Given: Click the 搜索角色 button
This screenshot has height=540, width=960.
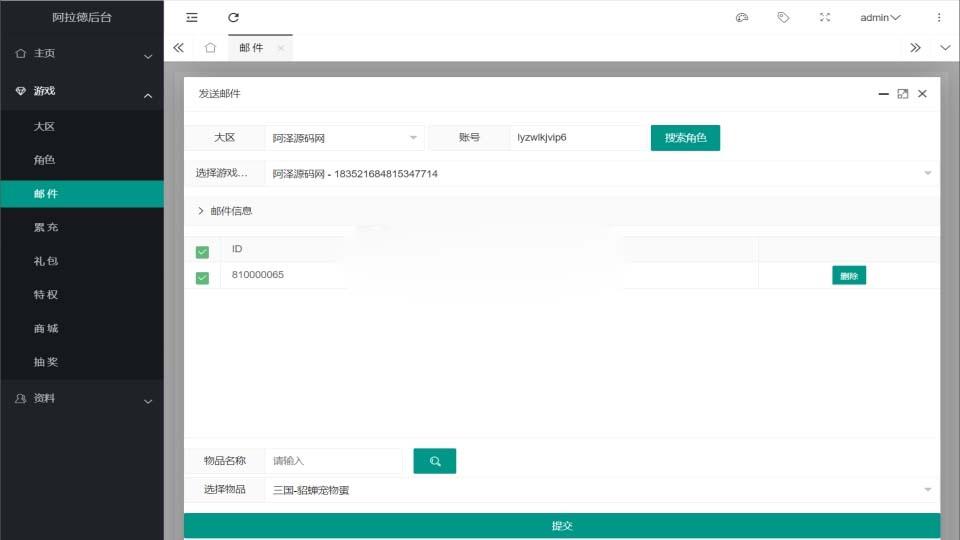Looking at the screenshot, I should [685, 138].
